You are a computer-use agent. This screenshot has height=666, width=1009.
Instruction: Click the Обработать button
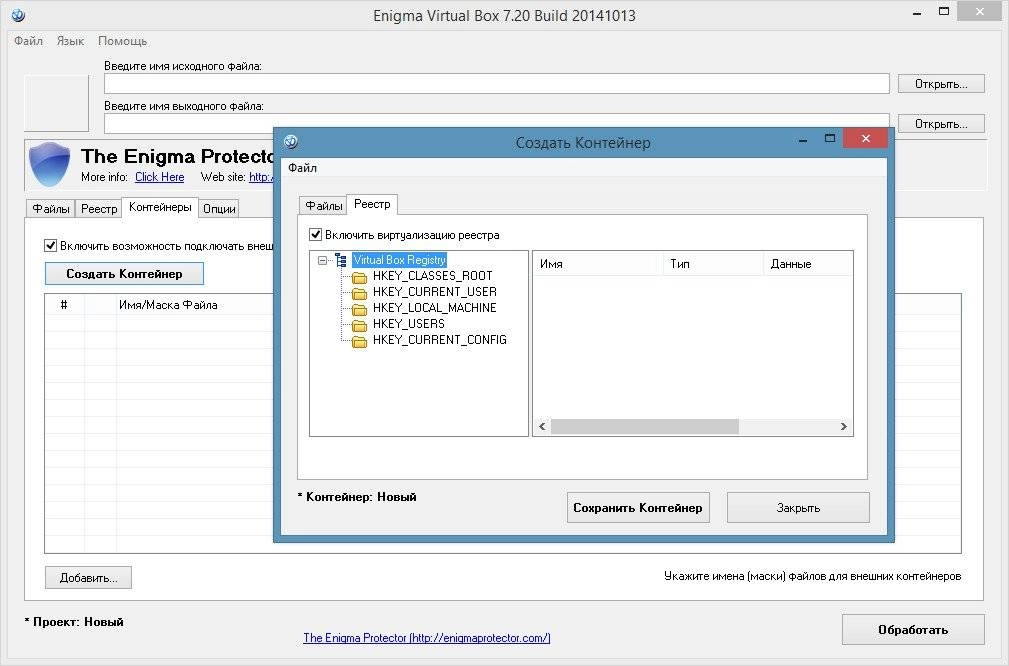click(913, 630)
